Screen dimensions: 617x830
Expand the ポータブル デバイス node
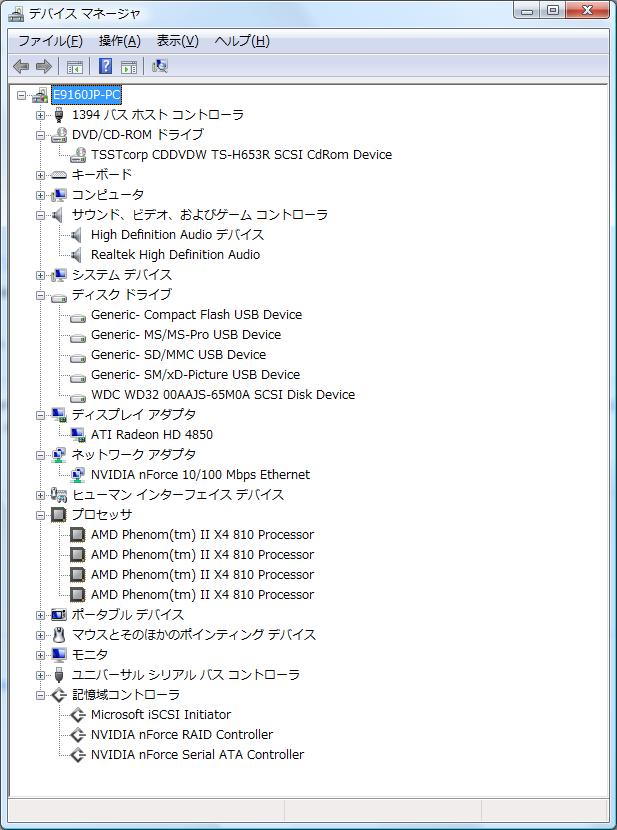40,615
